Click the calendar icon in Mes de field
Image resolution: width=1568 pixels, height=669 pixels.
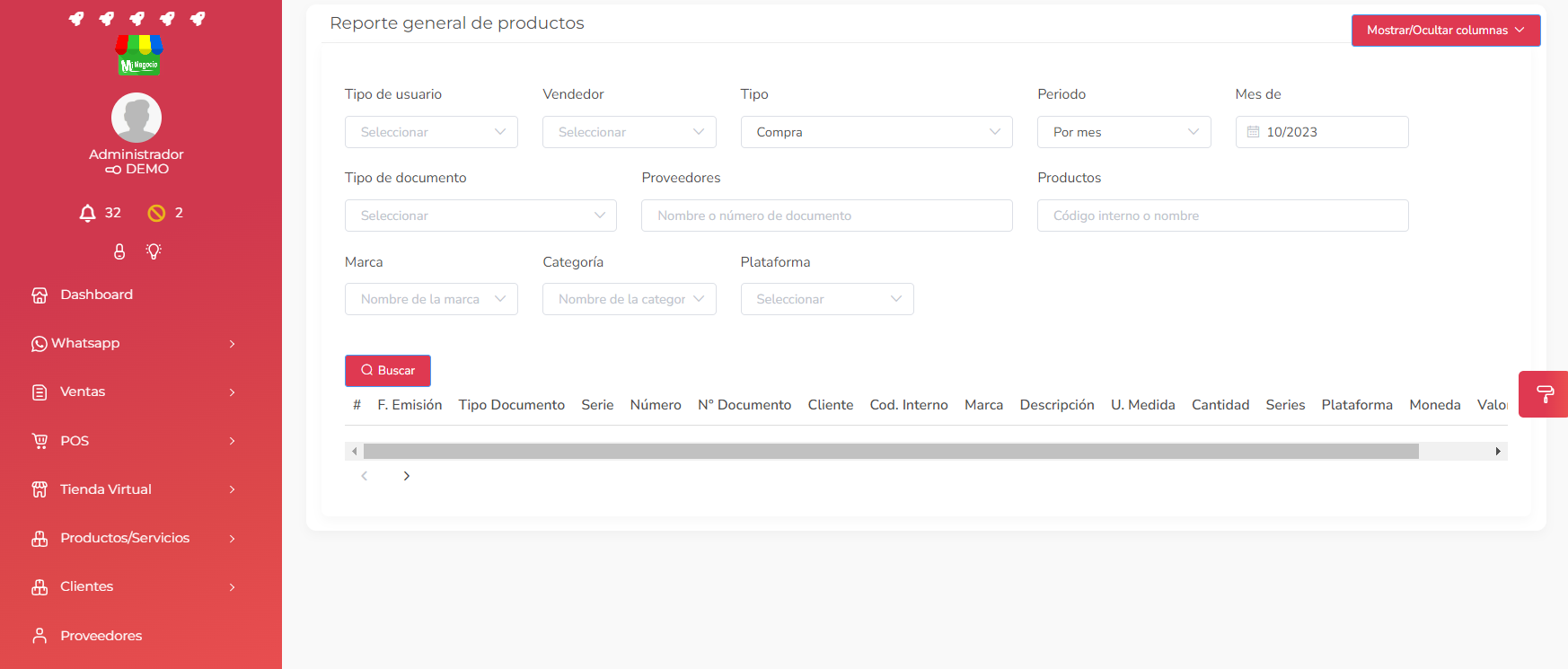point(1253,132)
